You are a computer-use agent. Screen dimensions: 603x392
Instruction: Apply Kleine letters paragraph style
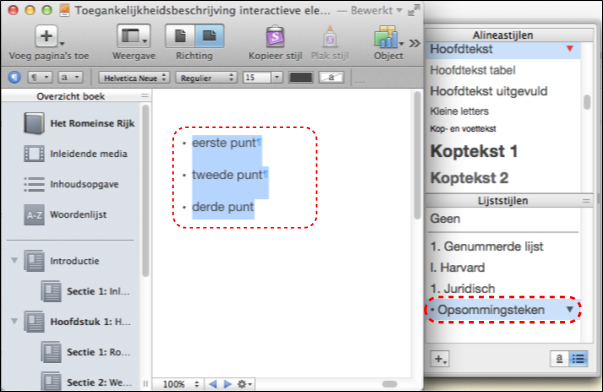[459, 111]
